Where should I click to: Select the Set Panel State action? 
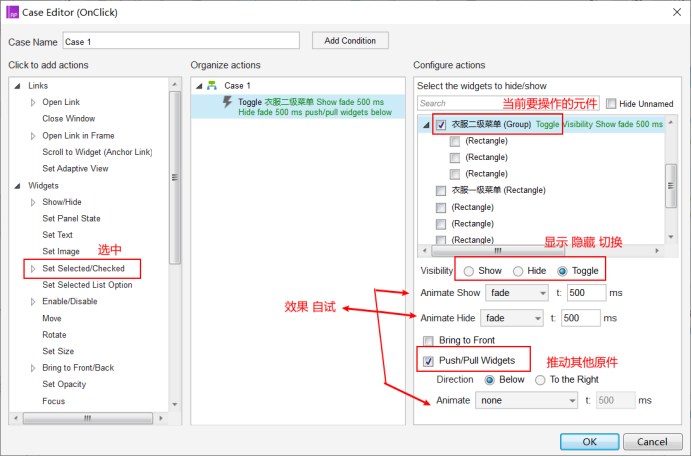pyautogui.click(x=71, y=218)
